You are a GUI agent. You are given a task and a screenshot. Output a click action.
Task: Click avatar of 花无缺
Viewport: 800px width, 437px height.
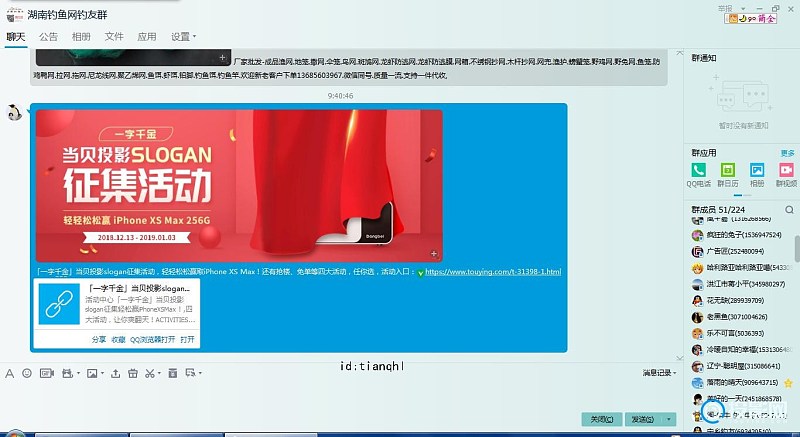(697, 300)
